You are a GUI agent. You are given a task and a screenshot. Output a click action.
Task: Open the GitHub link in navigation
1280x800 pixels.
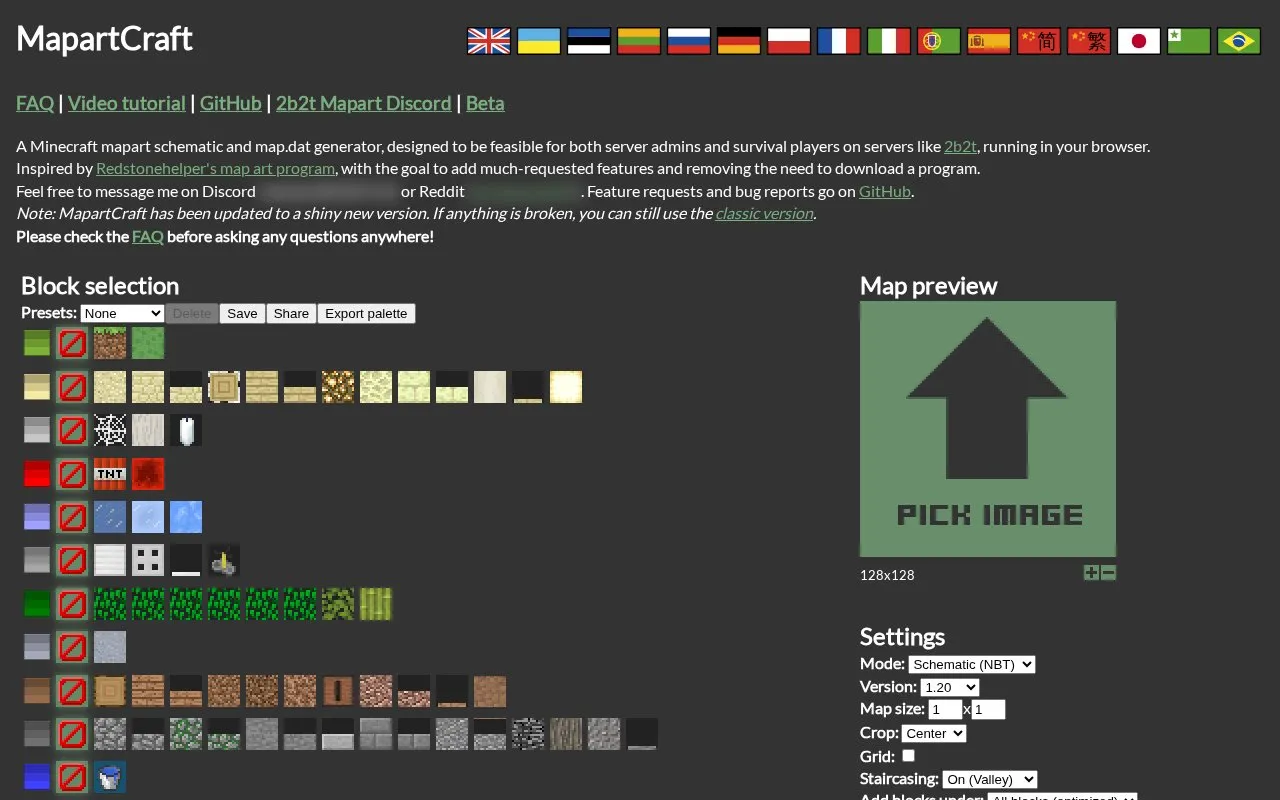click(231, 103)
